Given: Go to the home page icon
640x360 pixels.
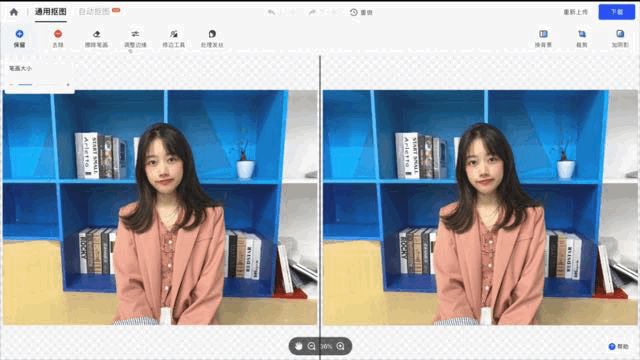Looking at the screenshot, I should tap(14, 12).
